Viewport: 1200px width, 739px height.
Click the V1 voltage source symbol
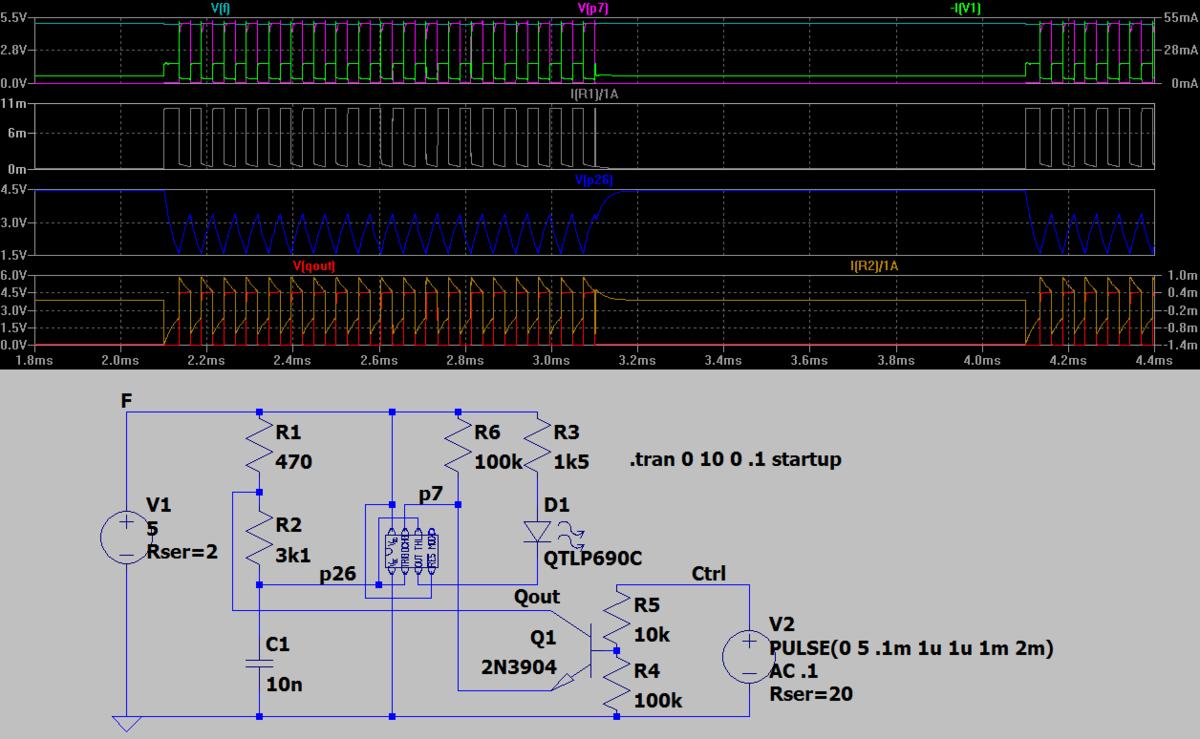click(x=127, y=539)
